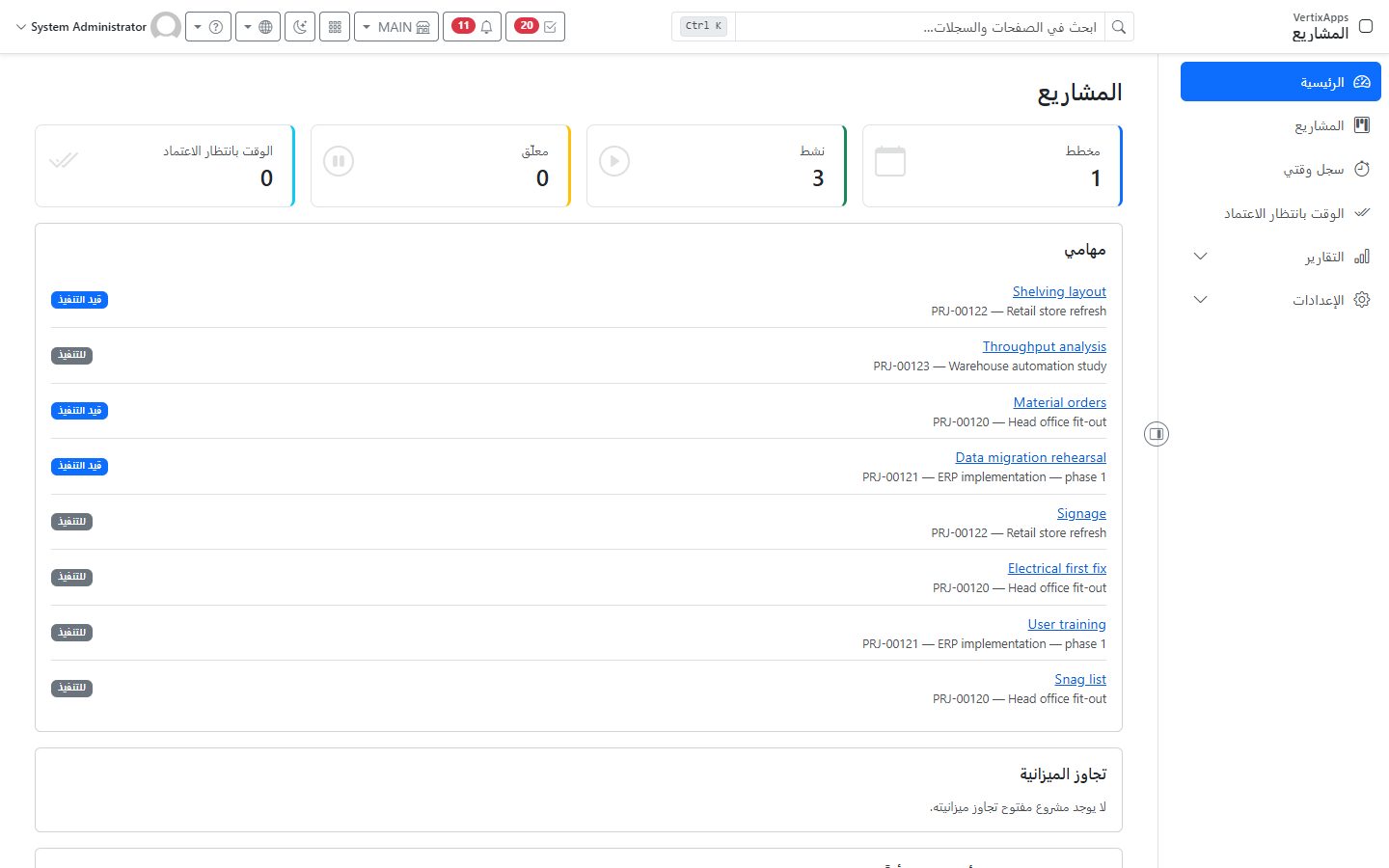Open the apps grid launcher
Image resolution: width=1389 pixels, height=868 pixels.
(335, 26)
